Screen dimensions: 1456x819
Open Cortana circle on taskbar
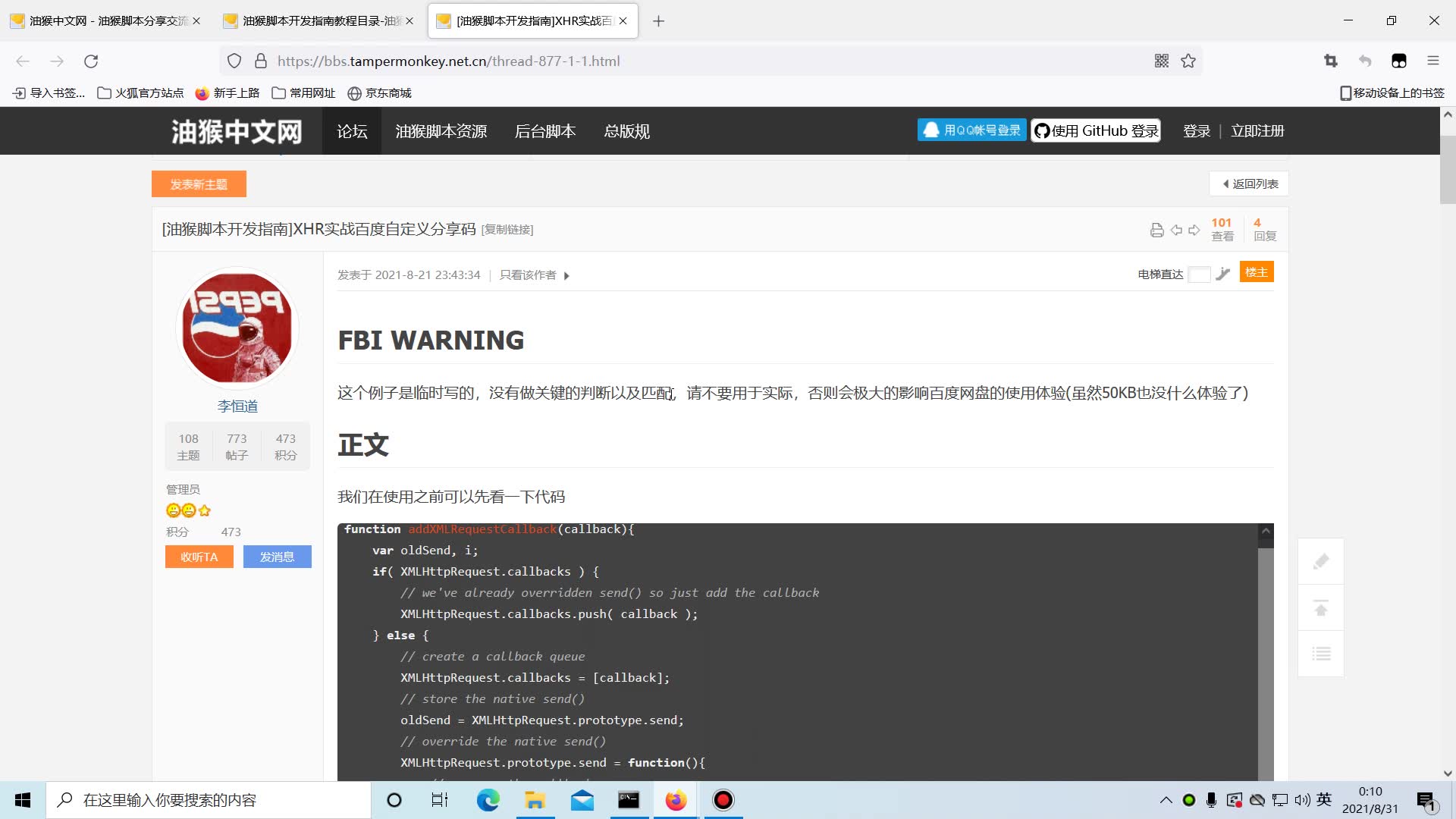point(394,800)
